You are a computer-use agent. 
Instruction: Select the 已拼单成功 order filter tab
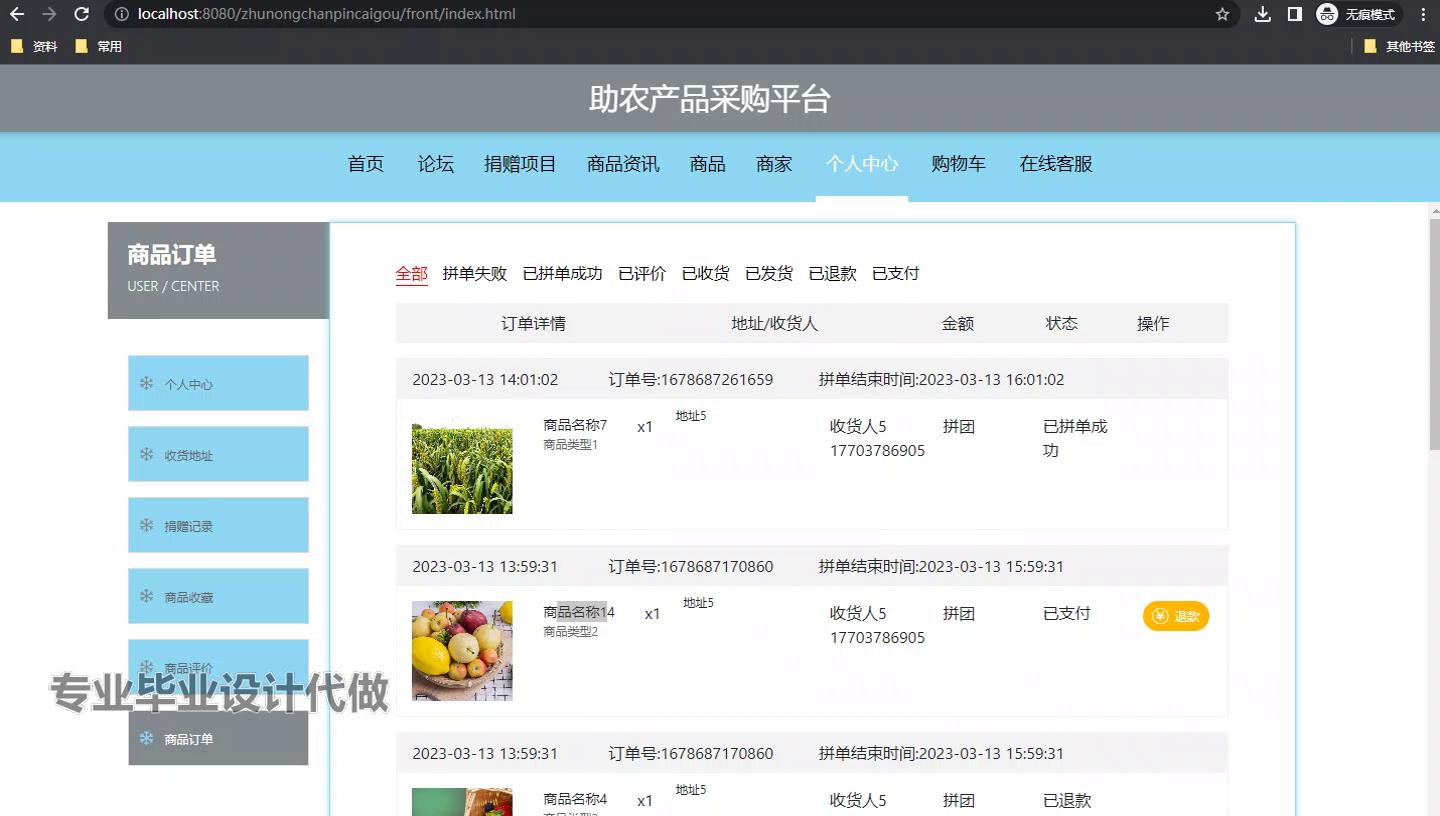(563, 273)
